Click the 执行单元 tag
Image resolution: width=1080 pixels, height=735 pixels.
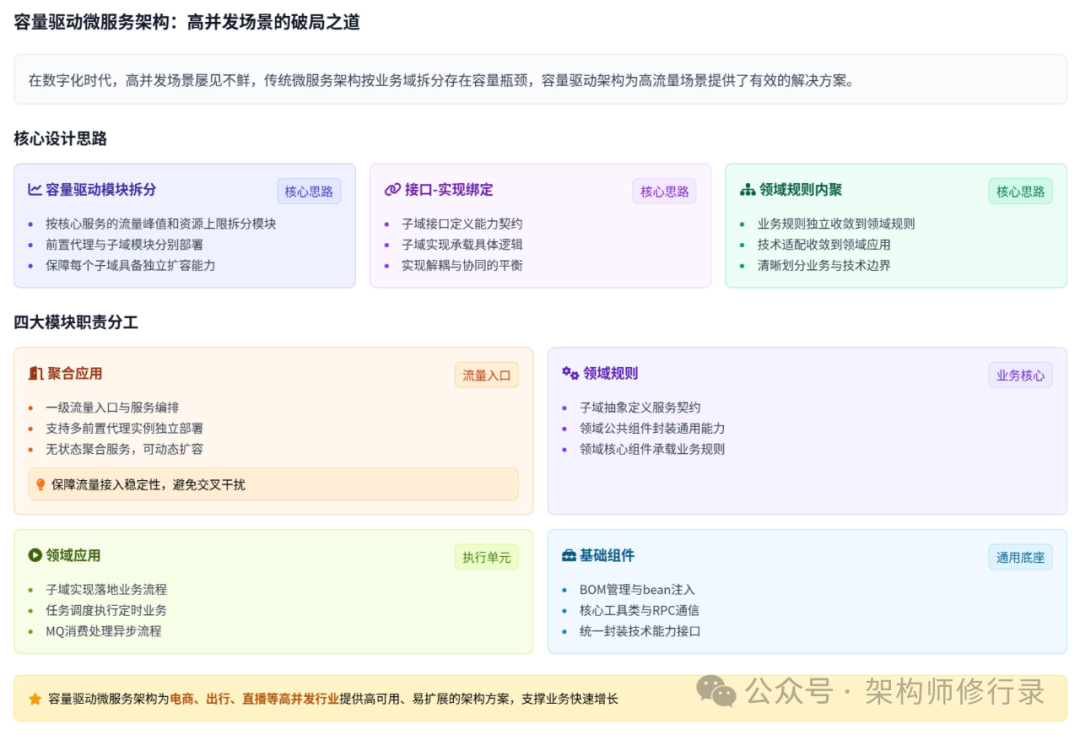[486, 557]
